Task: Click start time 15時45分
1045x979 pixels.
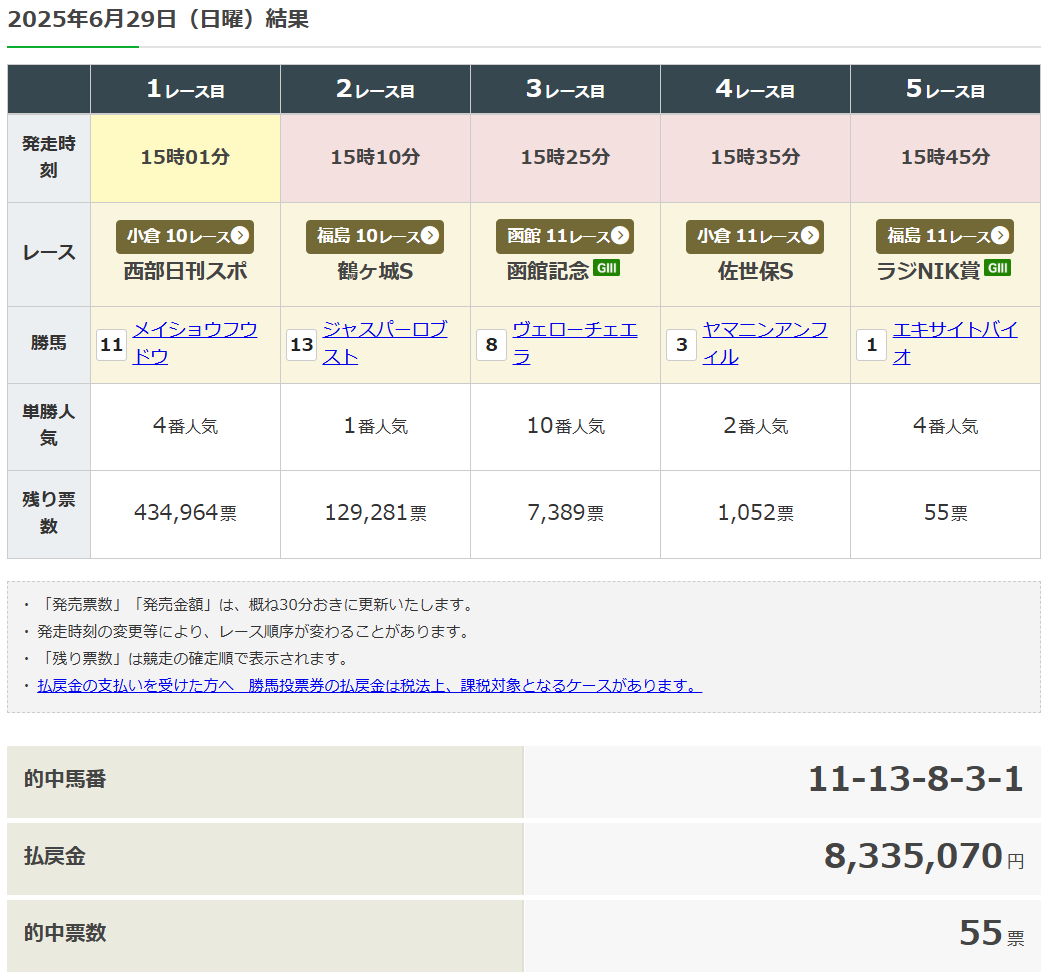Action: [945, 157]
